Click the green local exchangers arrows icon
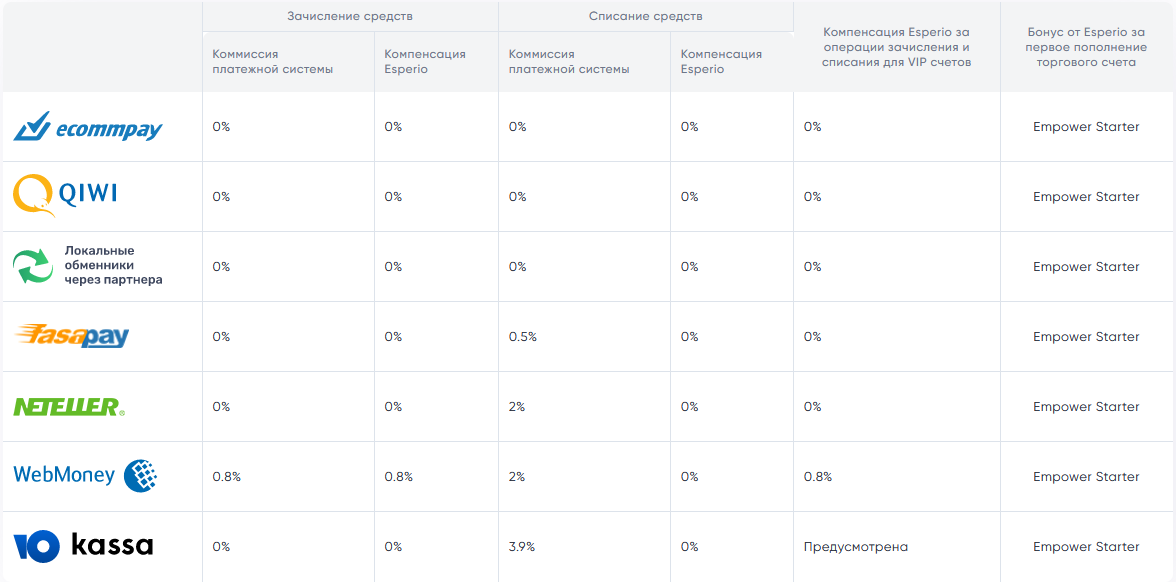Viewport: 1176px width, 582px height. (32, 267)
